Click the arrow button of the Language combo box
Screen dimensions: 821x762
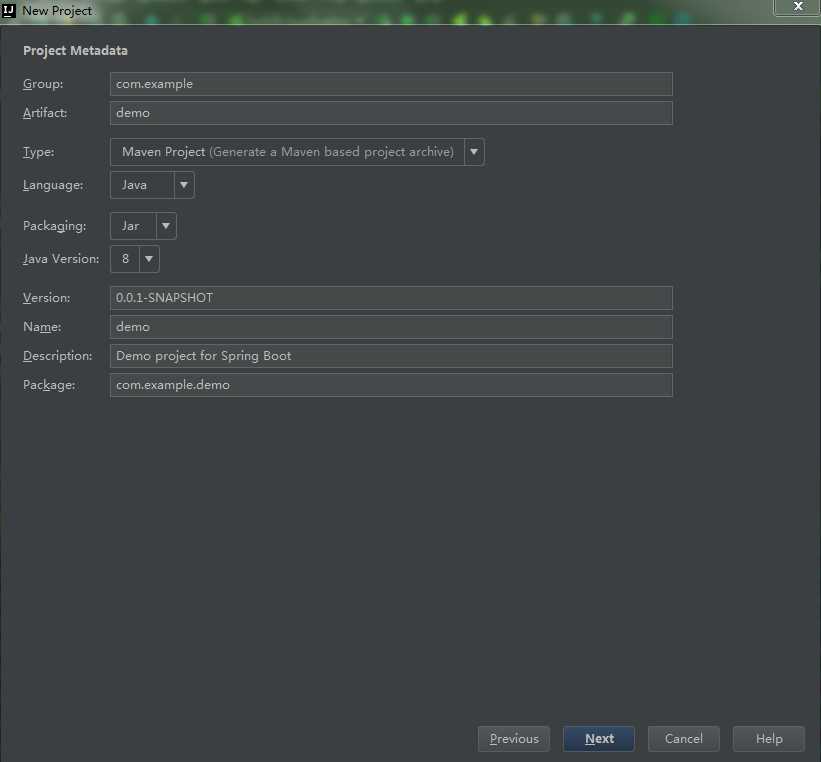point(184,185)
